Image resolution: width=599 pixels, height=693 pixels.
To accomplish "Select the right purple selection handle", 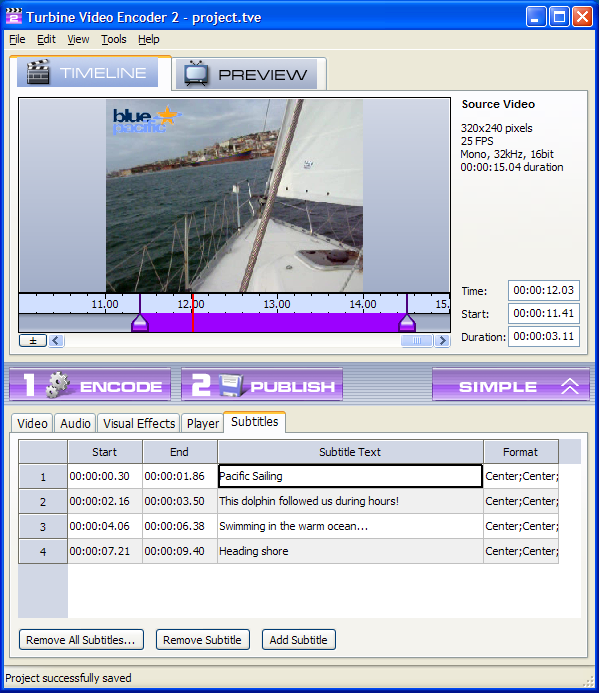I will tap(407, 323).
